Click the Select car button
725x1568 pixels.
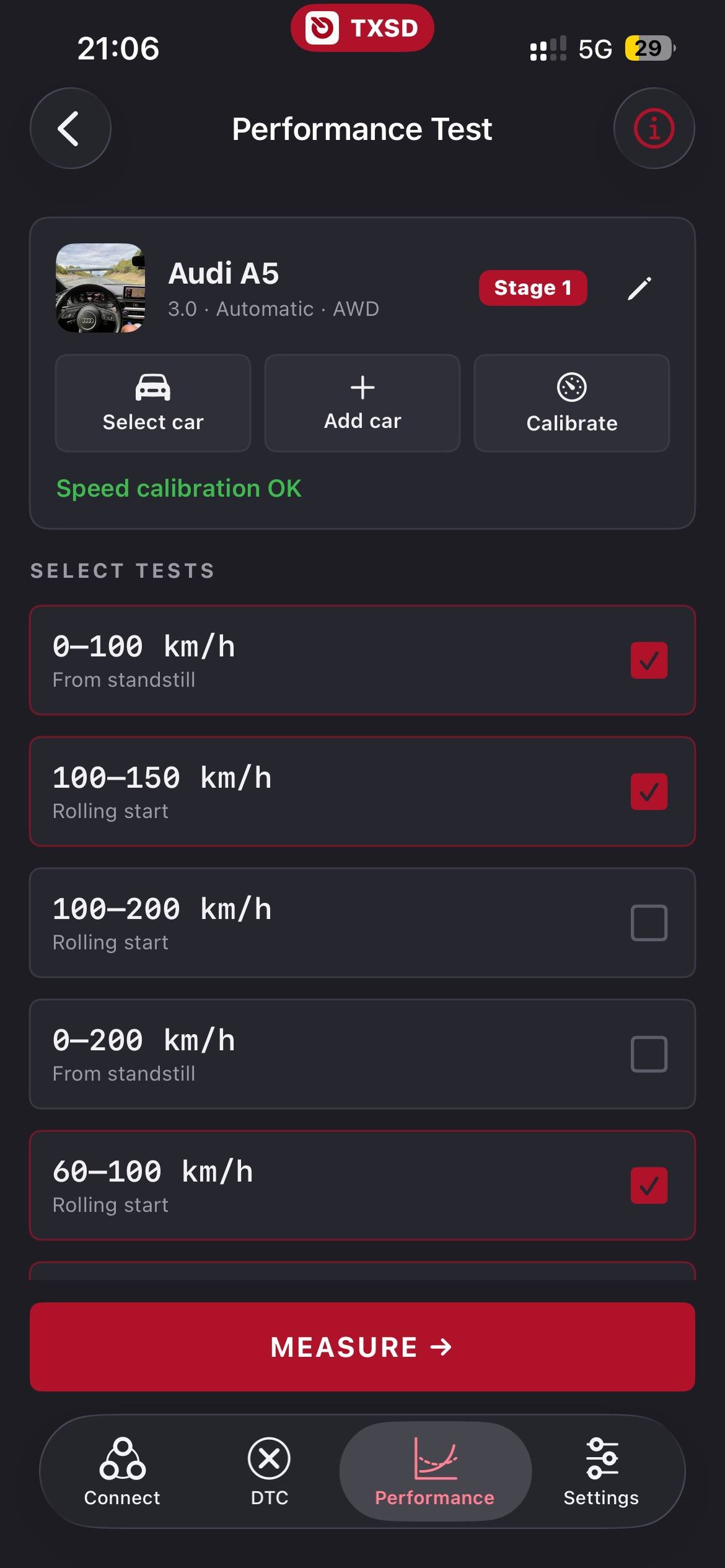point(153,403)
